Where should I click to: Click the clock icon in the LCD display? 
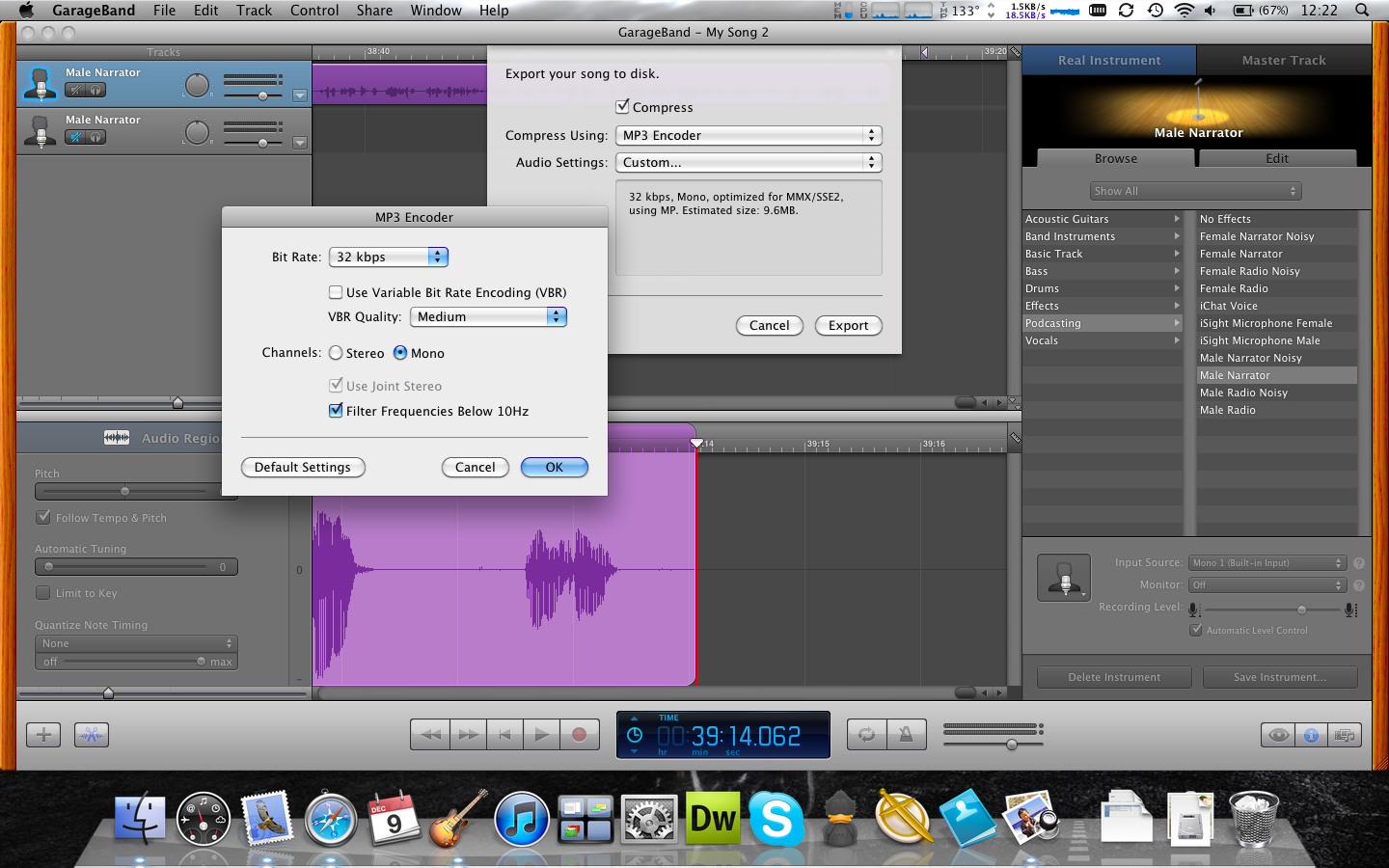(x=635, y=735)
